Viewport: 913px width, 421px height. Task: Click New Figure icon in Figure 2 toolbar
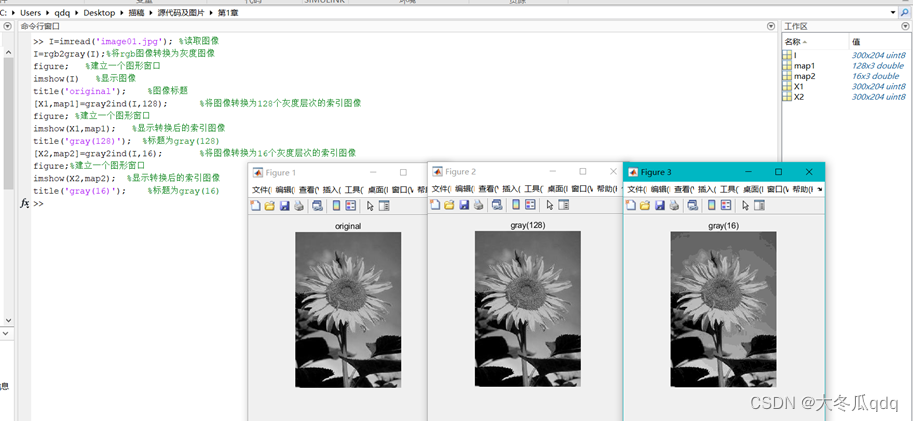click(x=434, y=204)
